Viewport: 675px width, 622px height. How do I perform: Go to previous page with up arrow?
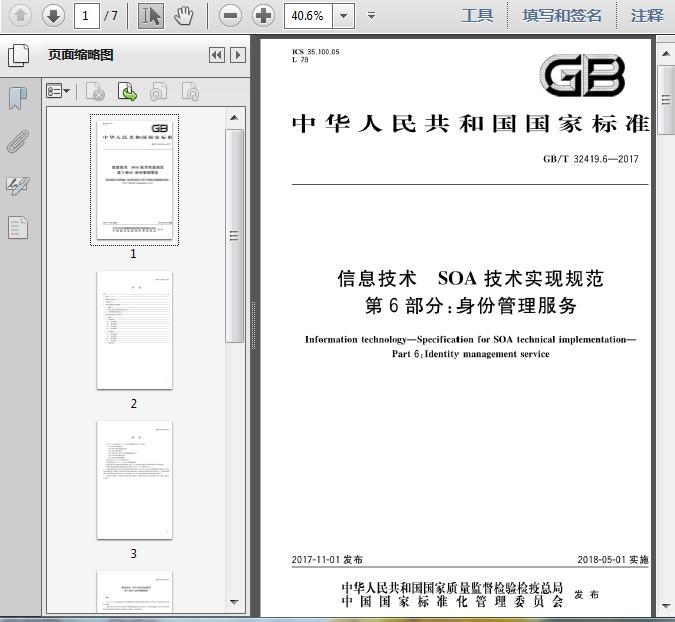click(20, 16)
